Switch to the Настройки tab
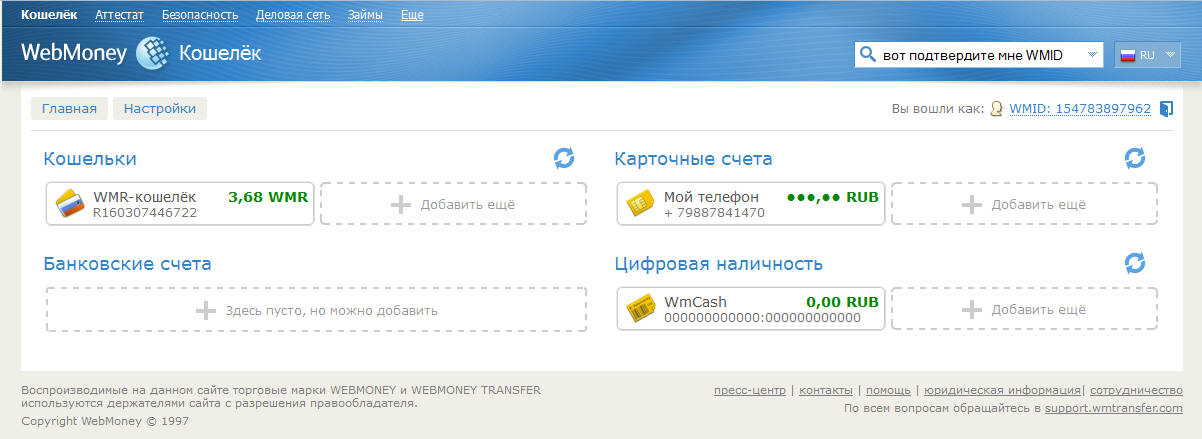This screenshot has height=439, width=1202. click(160, 109)
